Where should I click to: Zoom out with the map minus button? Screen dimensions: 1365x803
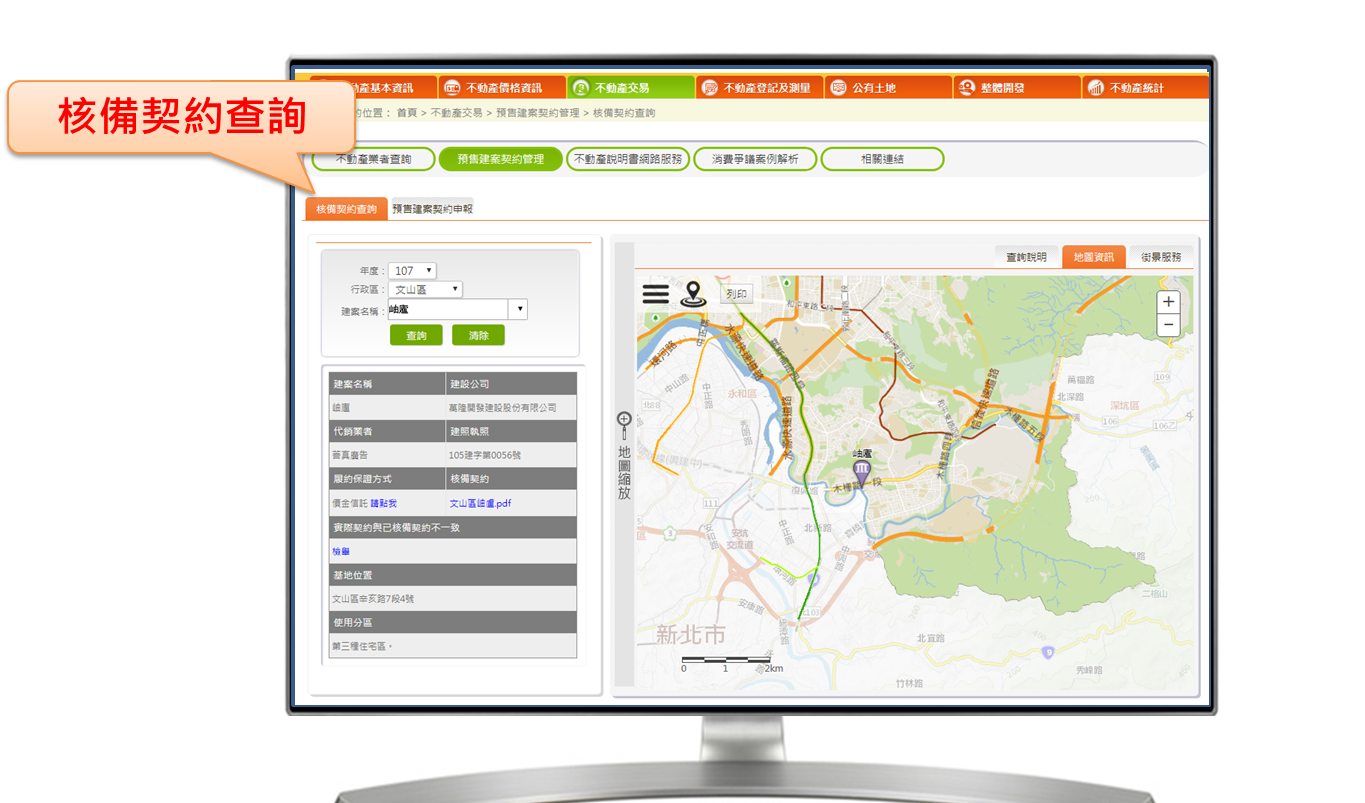(x=1168, y=325)
